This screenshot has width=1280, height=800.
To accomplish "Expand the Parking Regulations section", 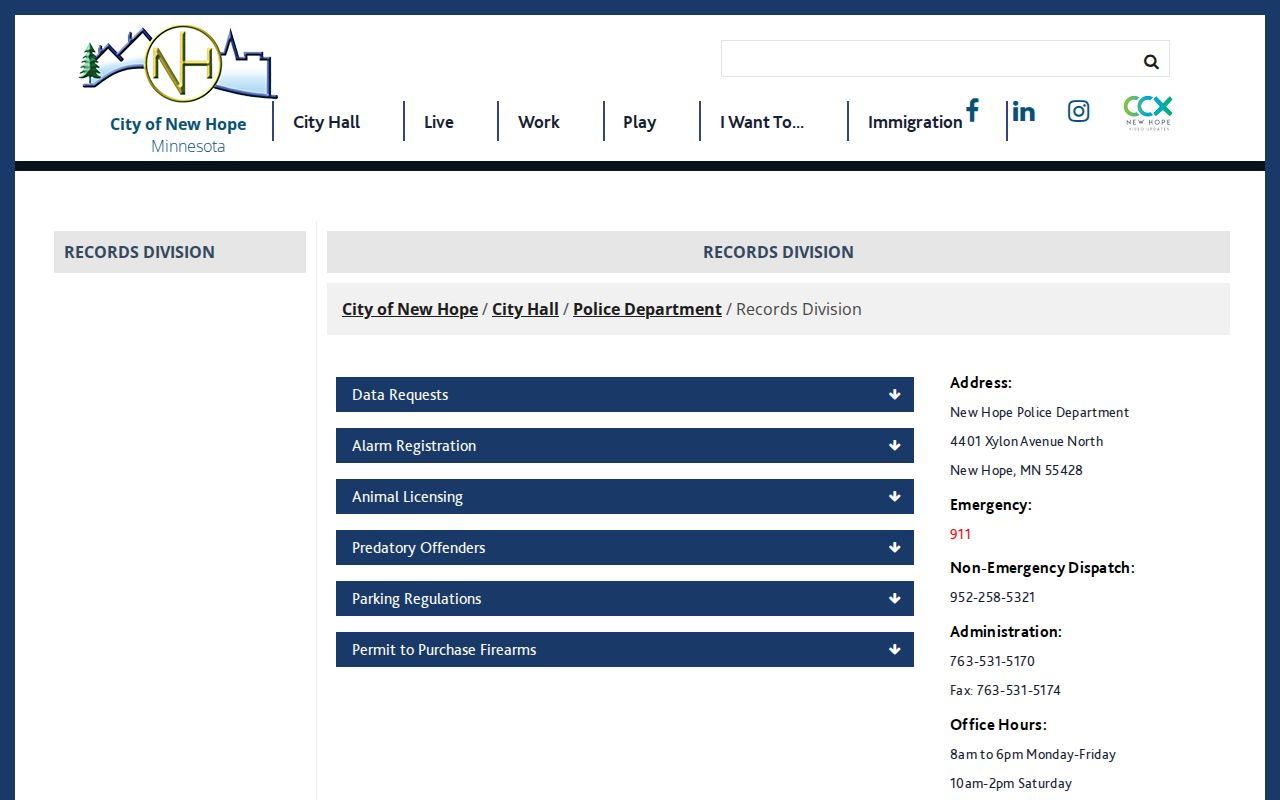I will (x=625, y=599).
